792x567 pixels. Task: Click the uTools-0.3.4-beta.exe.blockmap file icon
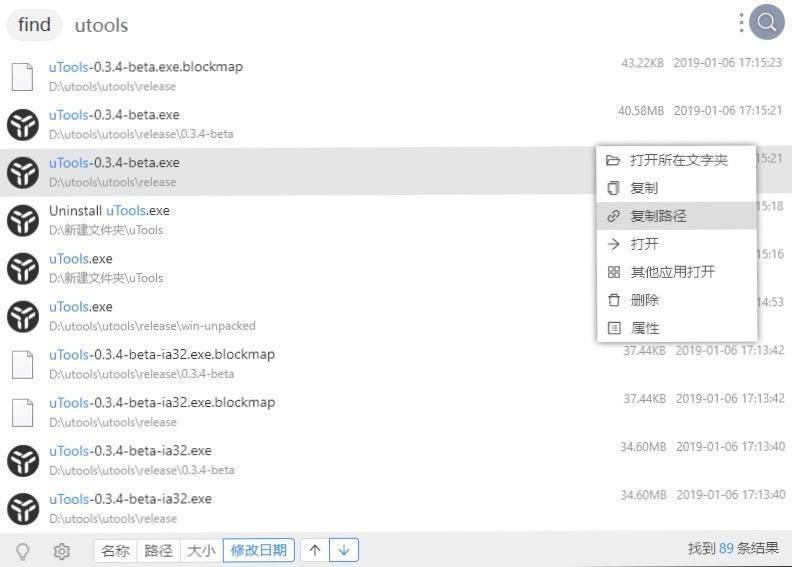22,76
